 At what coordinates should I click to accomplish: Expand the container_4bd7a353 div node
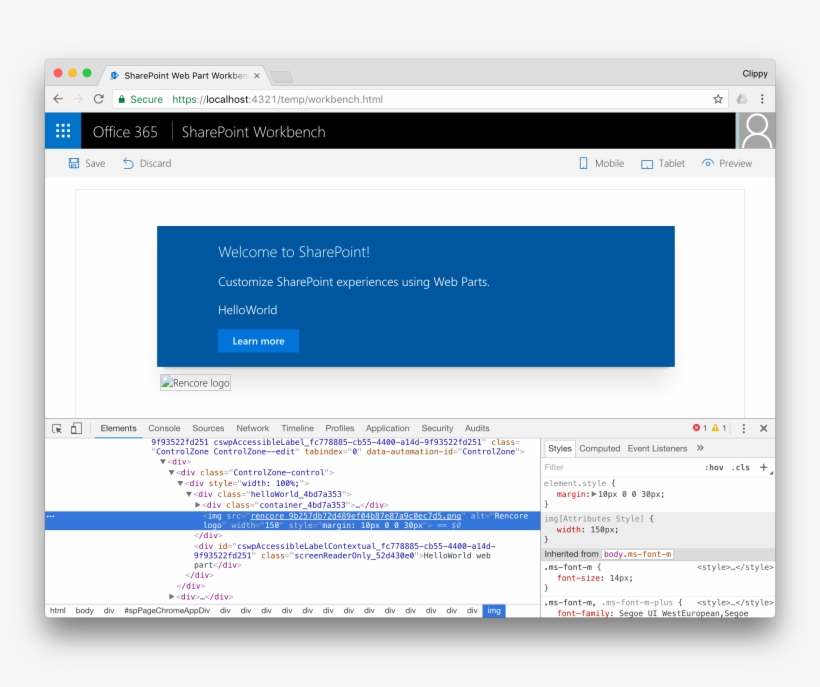click(x=198, y=505)
